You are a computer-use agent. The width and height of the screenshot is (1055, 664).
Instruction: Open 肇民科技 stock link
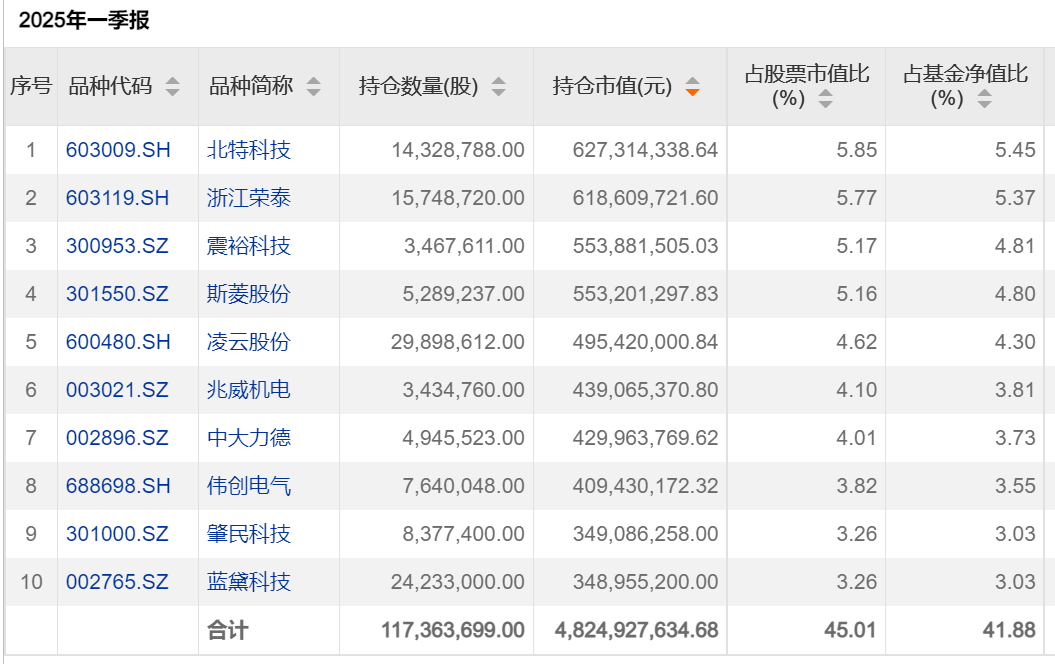tap(249, 534)
